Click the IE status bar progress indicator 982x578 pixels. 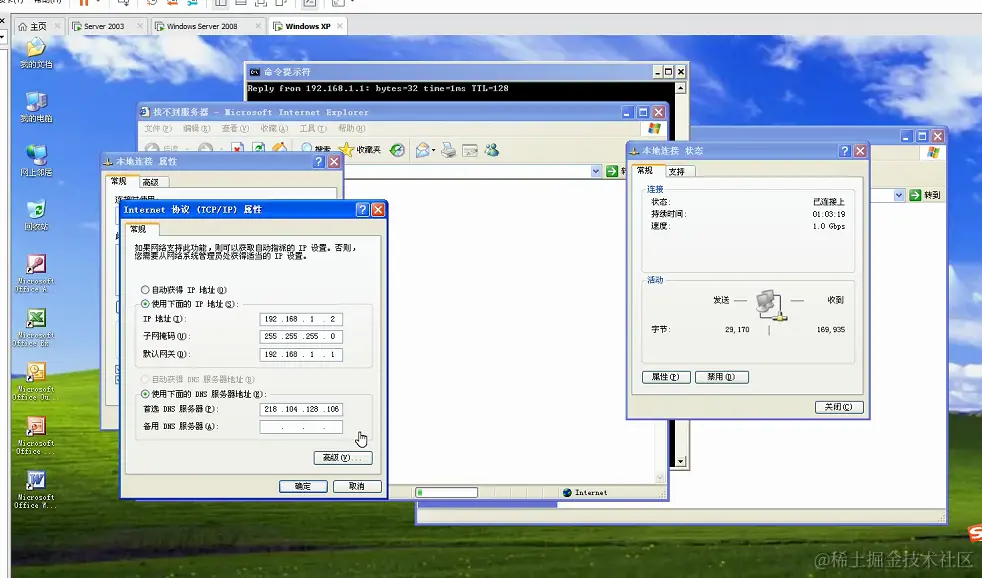tap(447, 493)
